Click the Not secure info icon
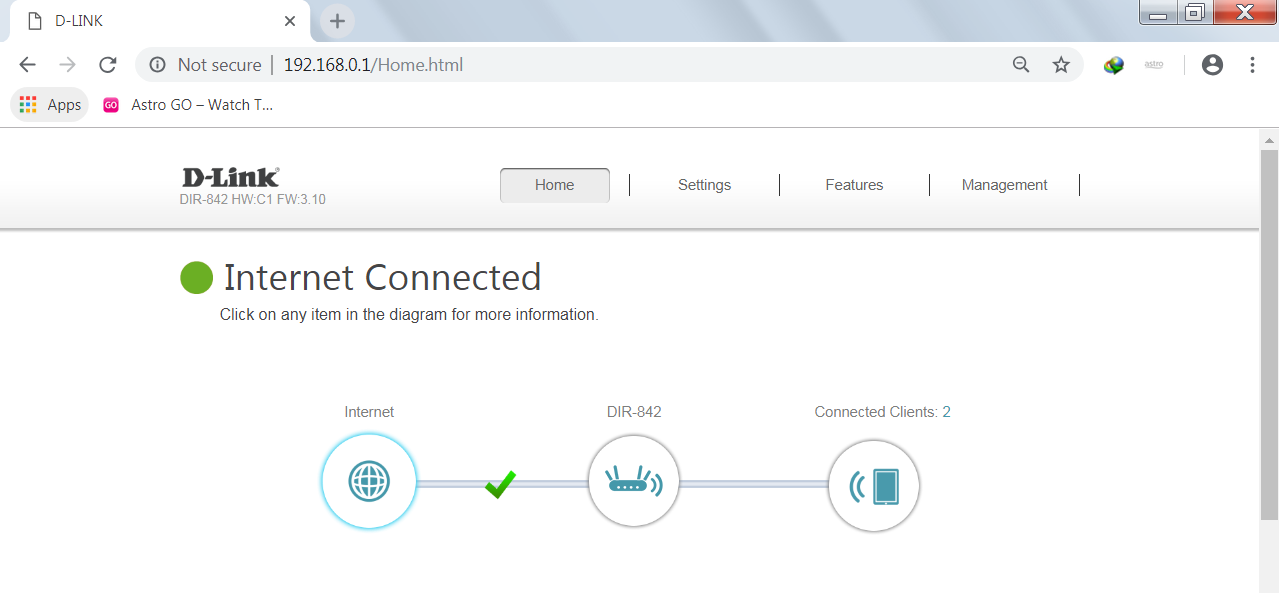 [157, 65]
